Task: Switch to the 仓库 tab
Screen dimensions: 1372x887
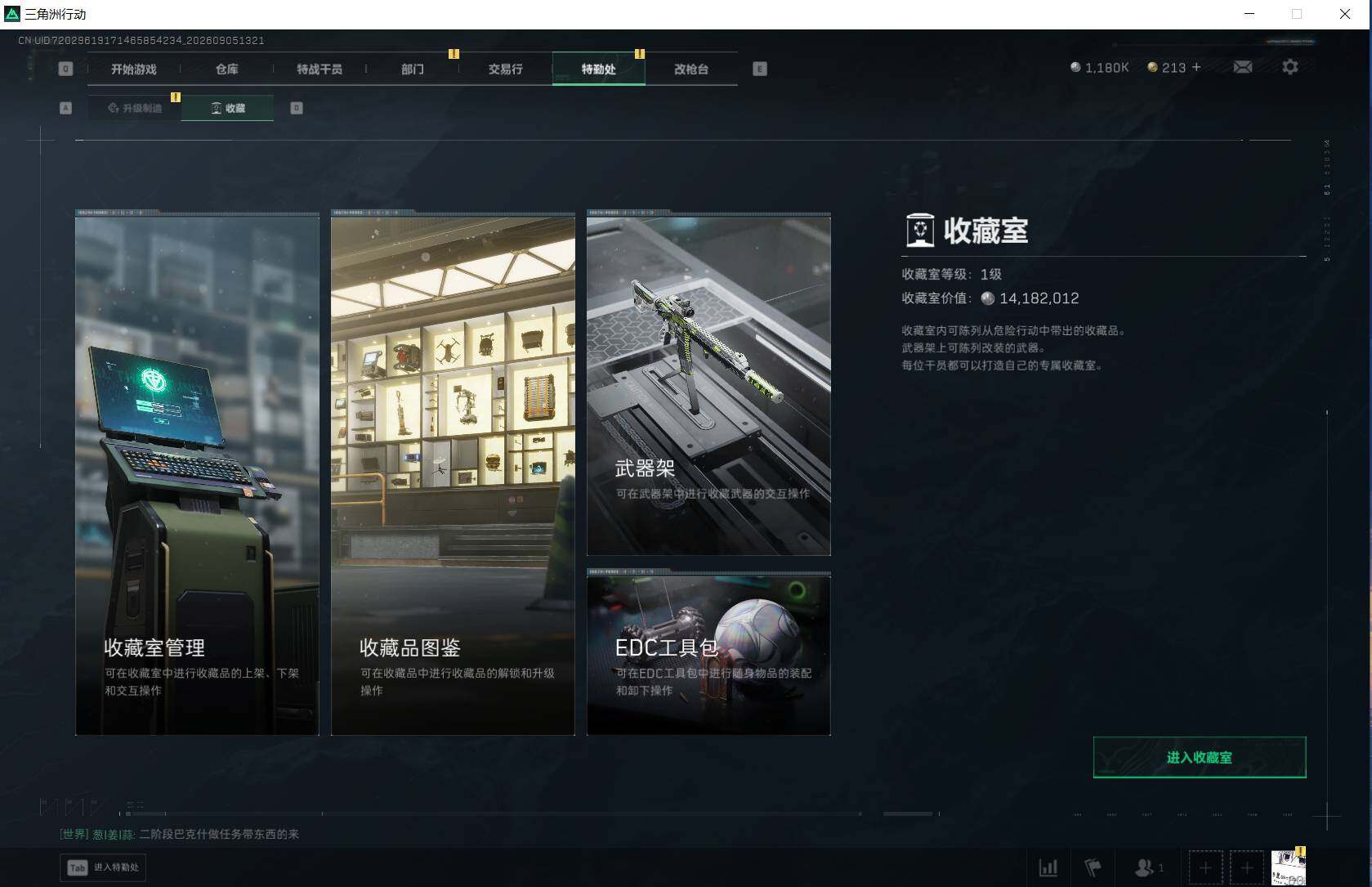Action: click(227, 69)
